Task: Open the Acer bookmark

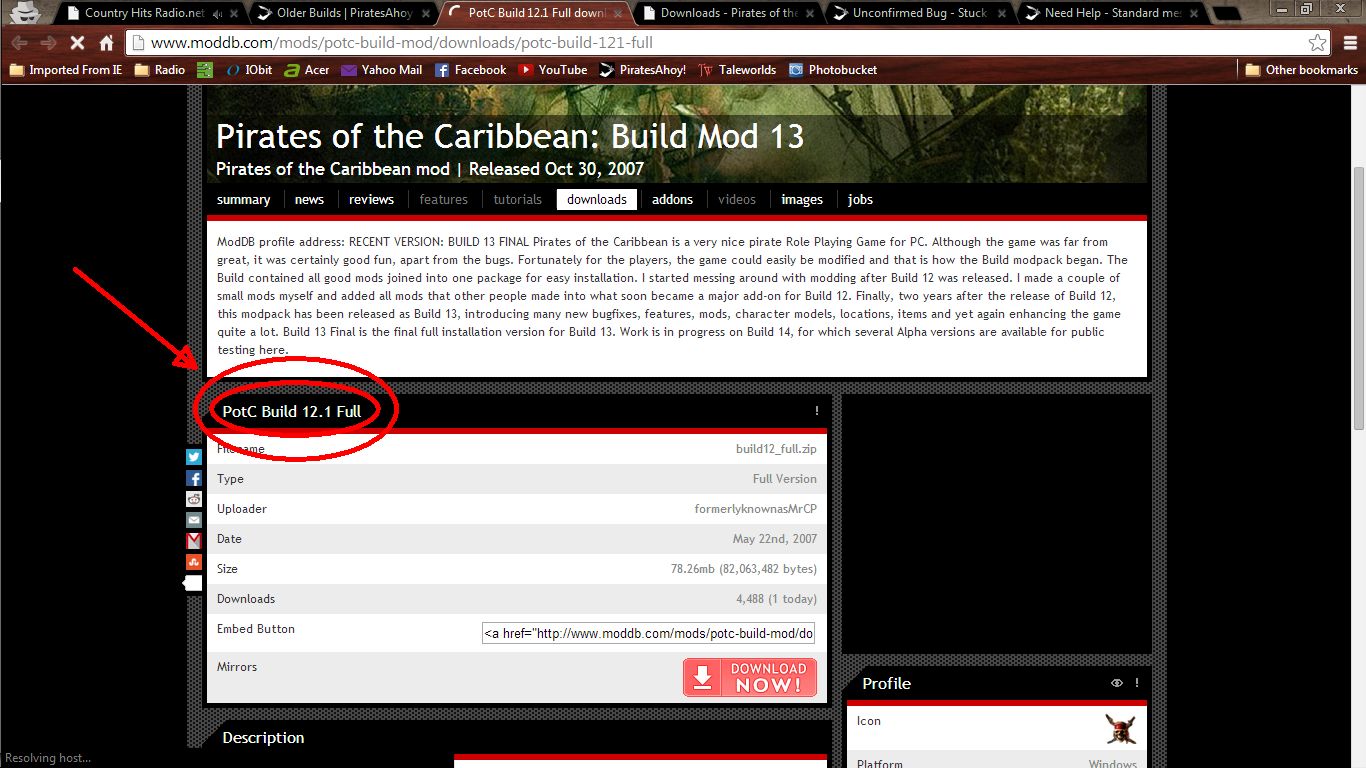Action: (306, 70)
